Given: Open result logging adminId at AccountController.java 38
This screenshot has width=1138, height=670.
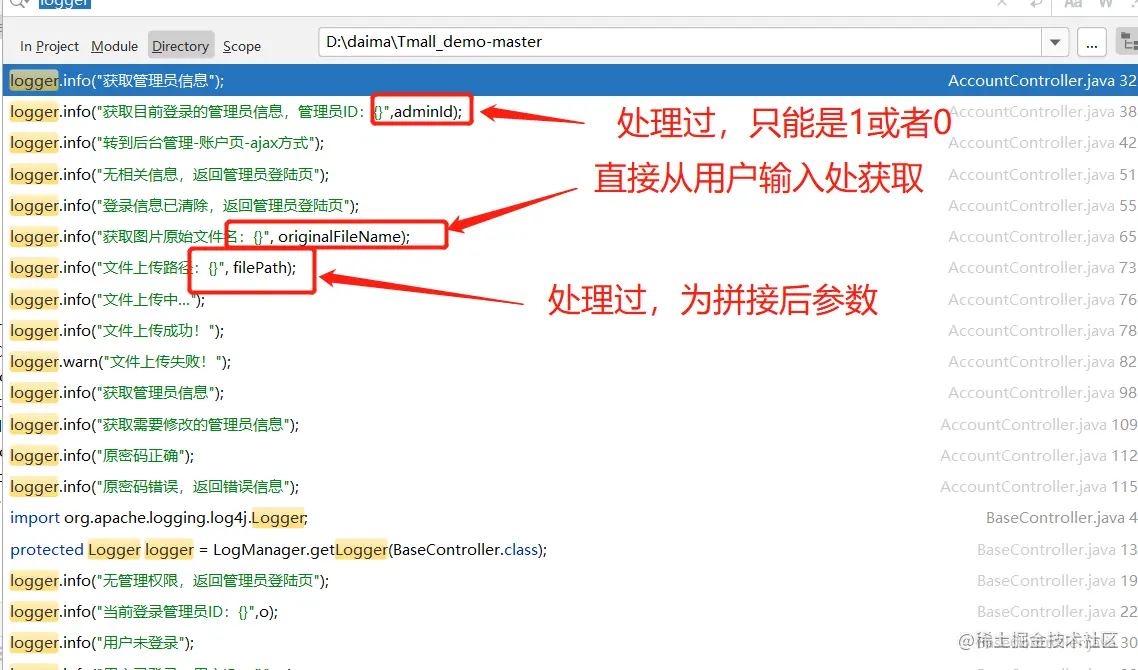Looking at the screenshot, I should click(570, 112).
